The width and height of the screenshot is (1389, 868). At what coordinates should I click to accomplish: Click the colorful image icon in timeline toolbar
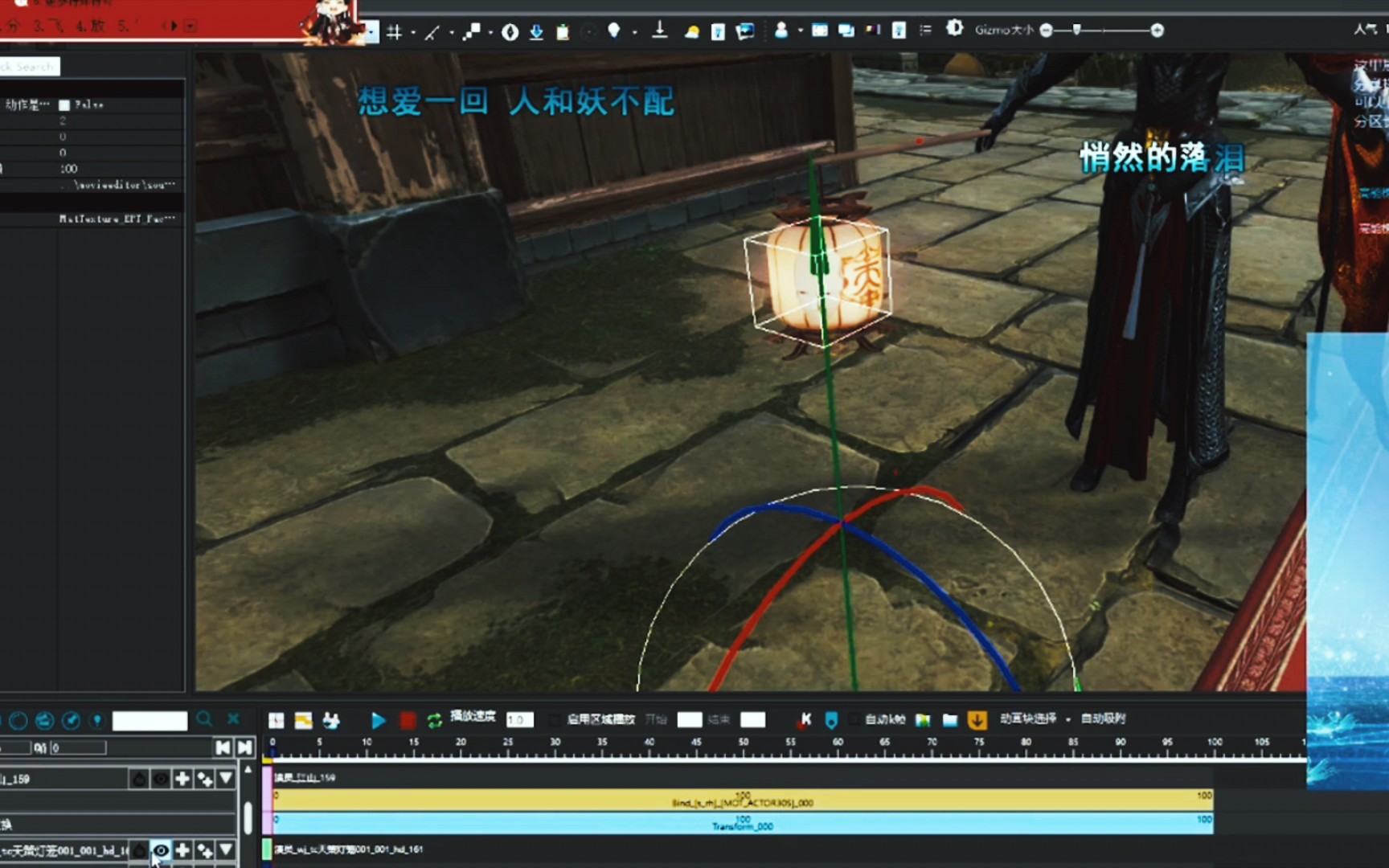(x=923, y=720)
